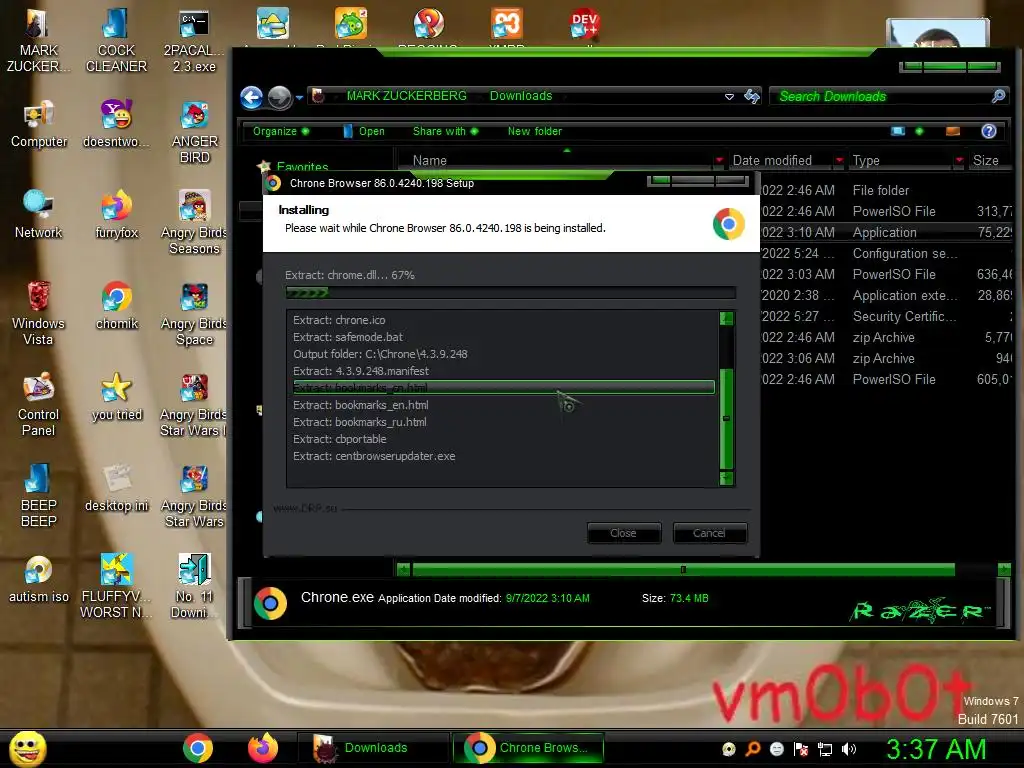The height and width of the screenshot is (768, 1024).
Task: Click the 3:37 AM taskbar clock
Action: coord(936,749)
